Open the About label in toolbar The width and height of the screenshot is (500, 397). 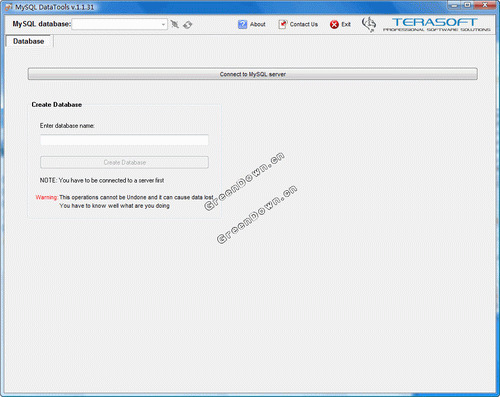(x=258, y=24)
